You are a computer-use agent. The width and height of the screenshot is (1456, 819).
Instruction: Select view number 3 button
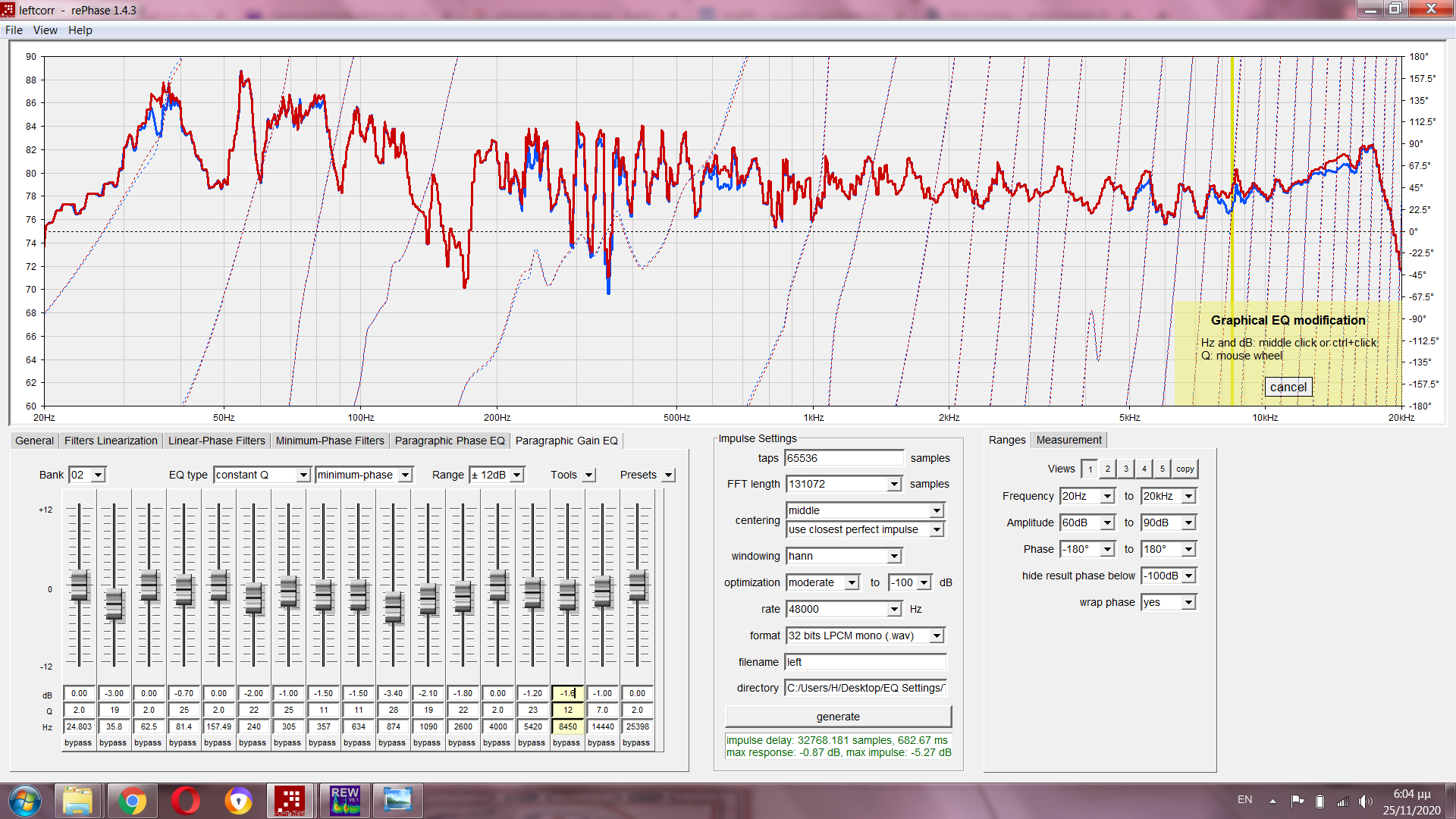coord(1126,469)
